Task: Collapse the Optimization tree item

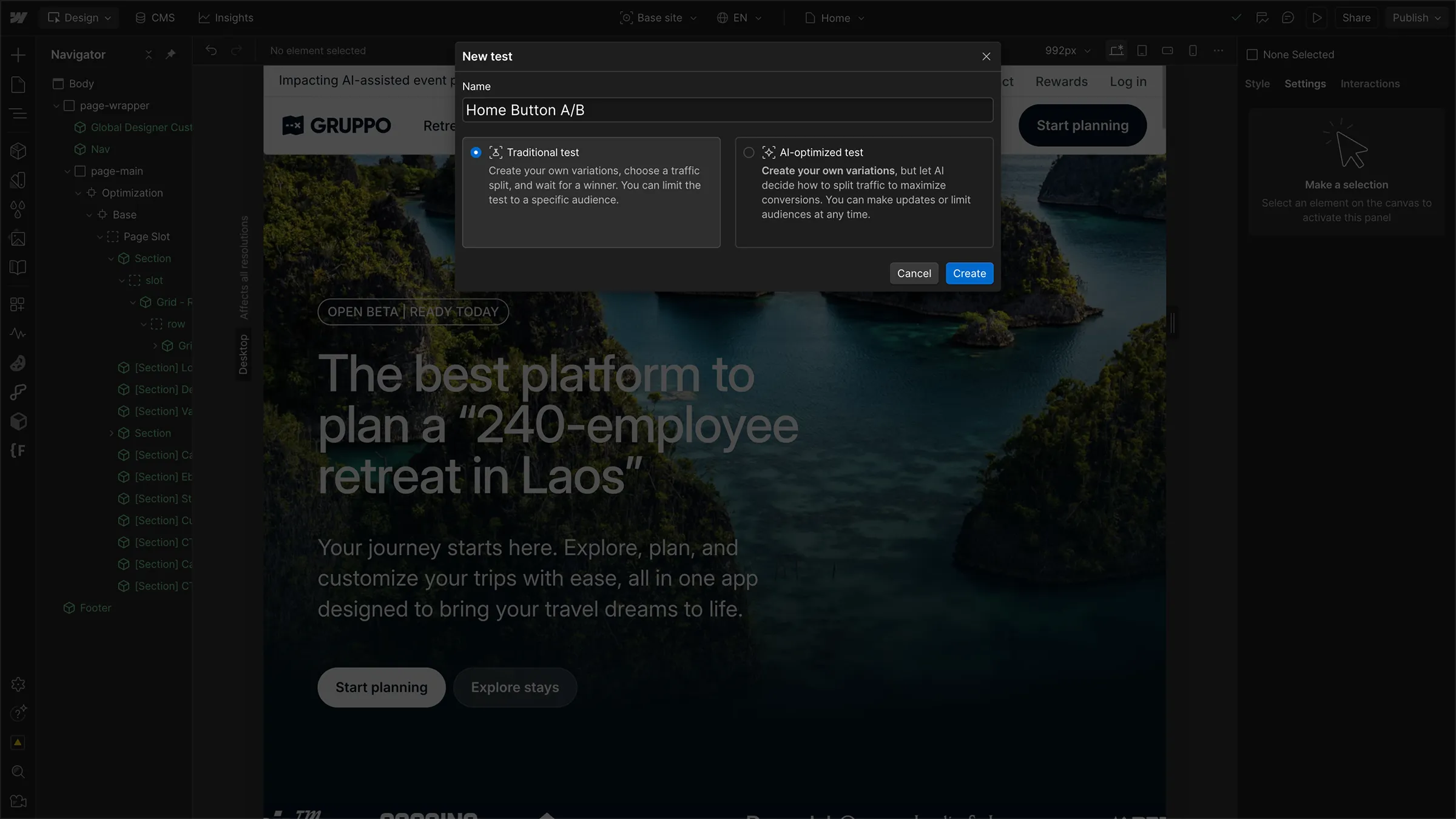Action: [x=79, y=193]
